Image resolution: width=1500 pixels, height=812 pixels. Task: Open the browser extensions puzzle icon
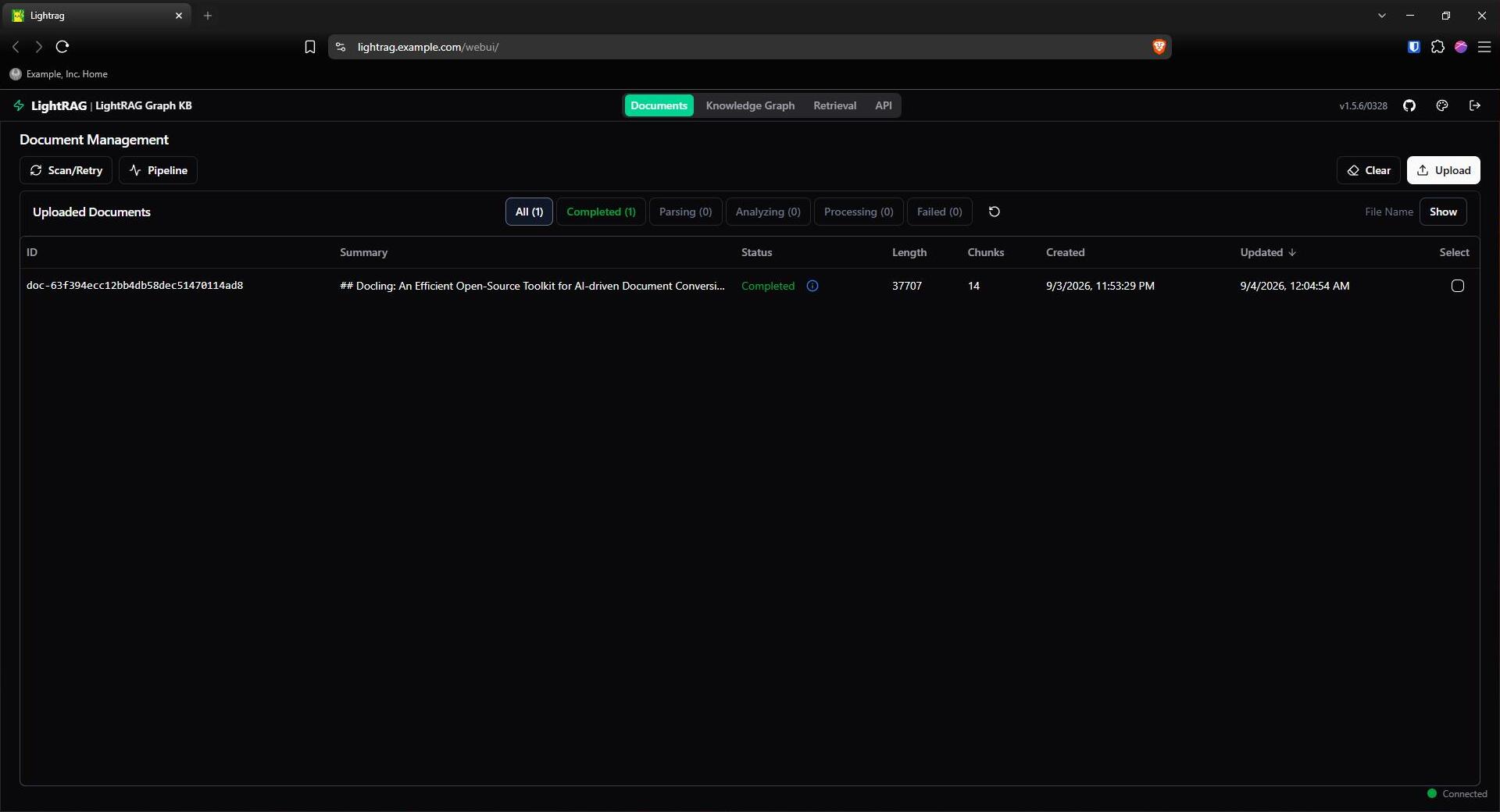(1437, 47)
